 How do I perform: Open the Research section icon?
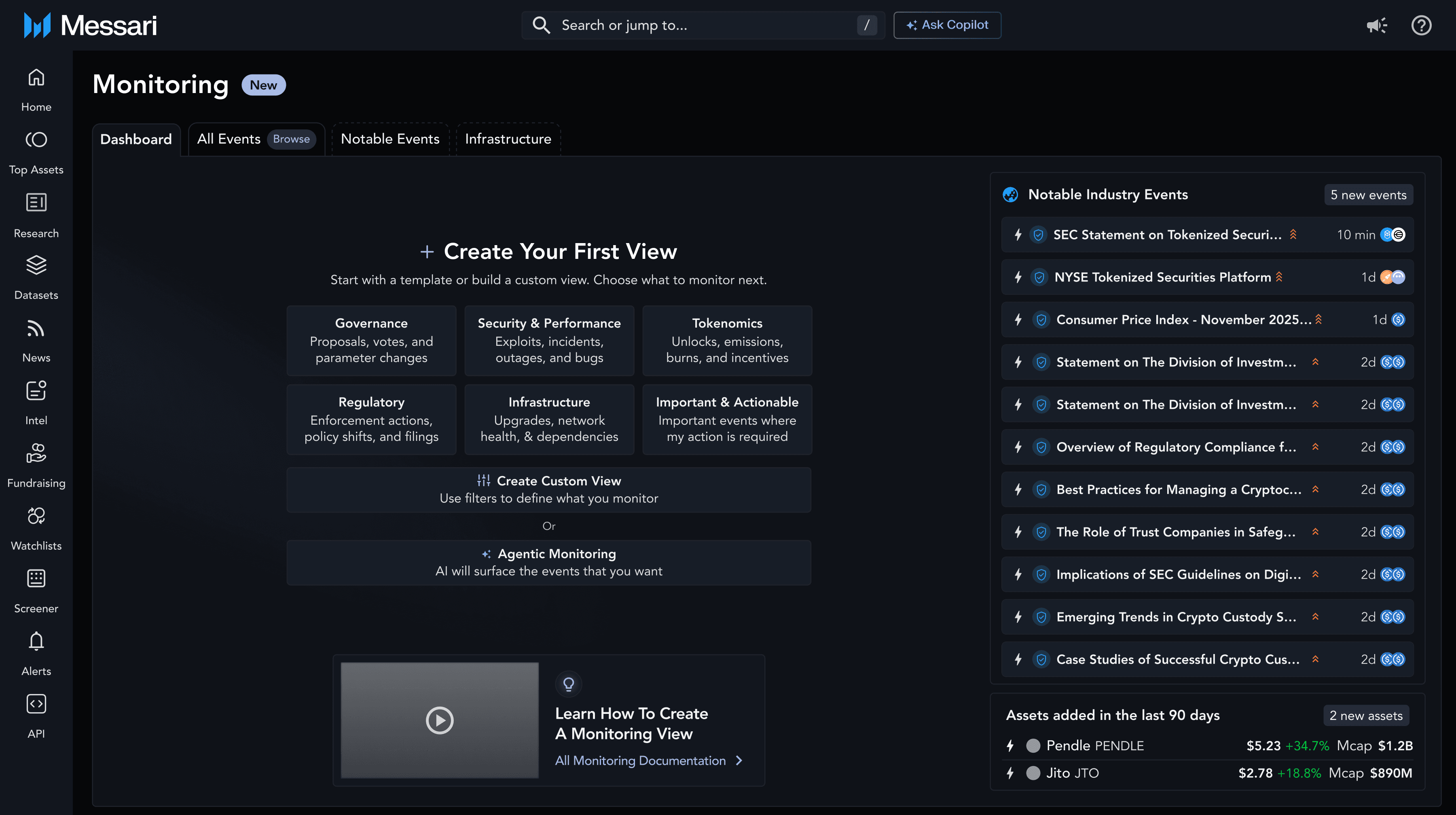tap(36, 203)
